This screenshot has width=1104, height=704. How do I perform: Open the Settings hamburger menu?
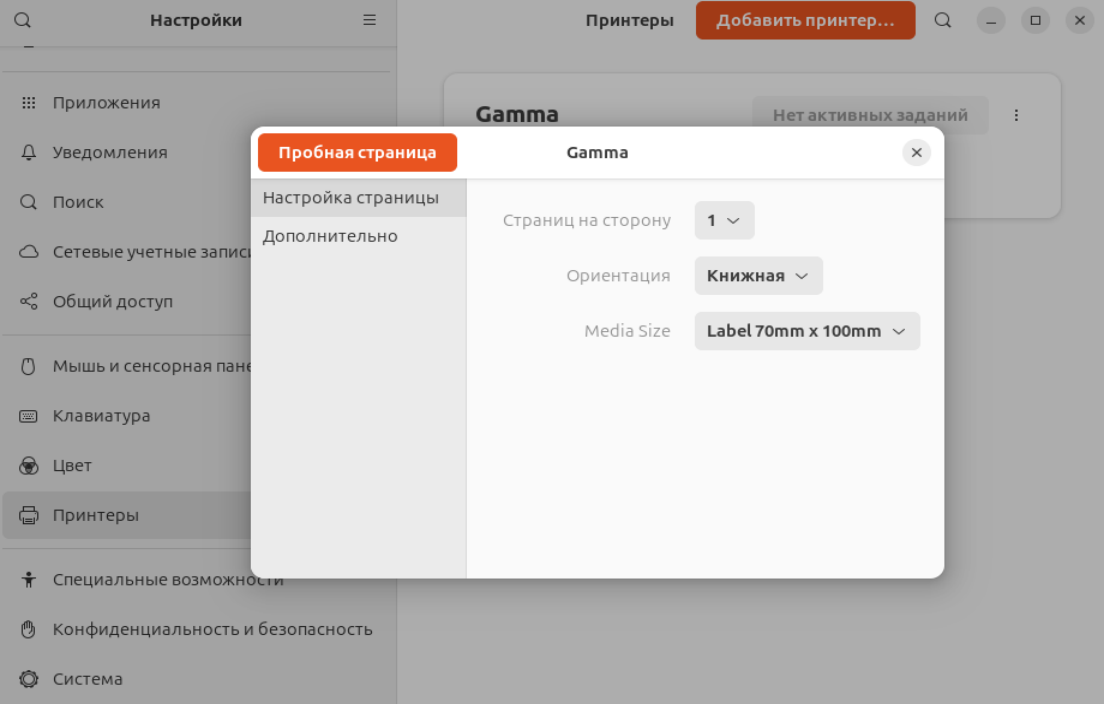click(369, 20)
